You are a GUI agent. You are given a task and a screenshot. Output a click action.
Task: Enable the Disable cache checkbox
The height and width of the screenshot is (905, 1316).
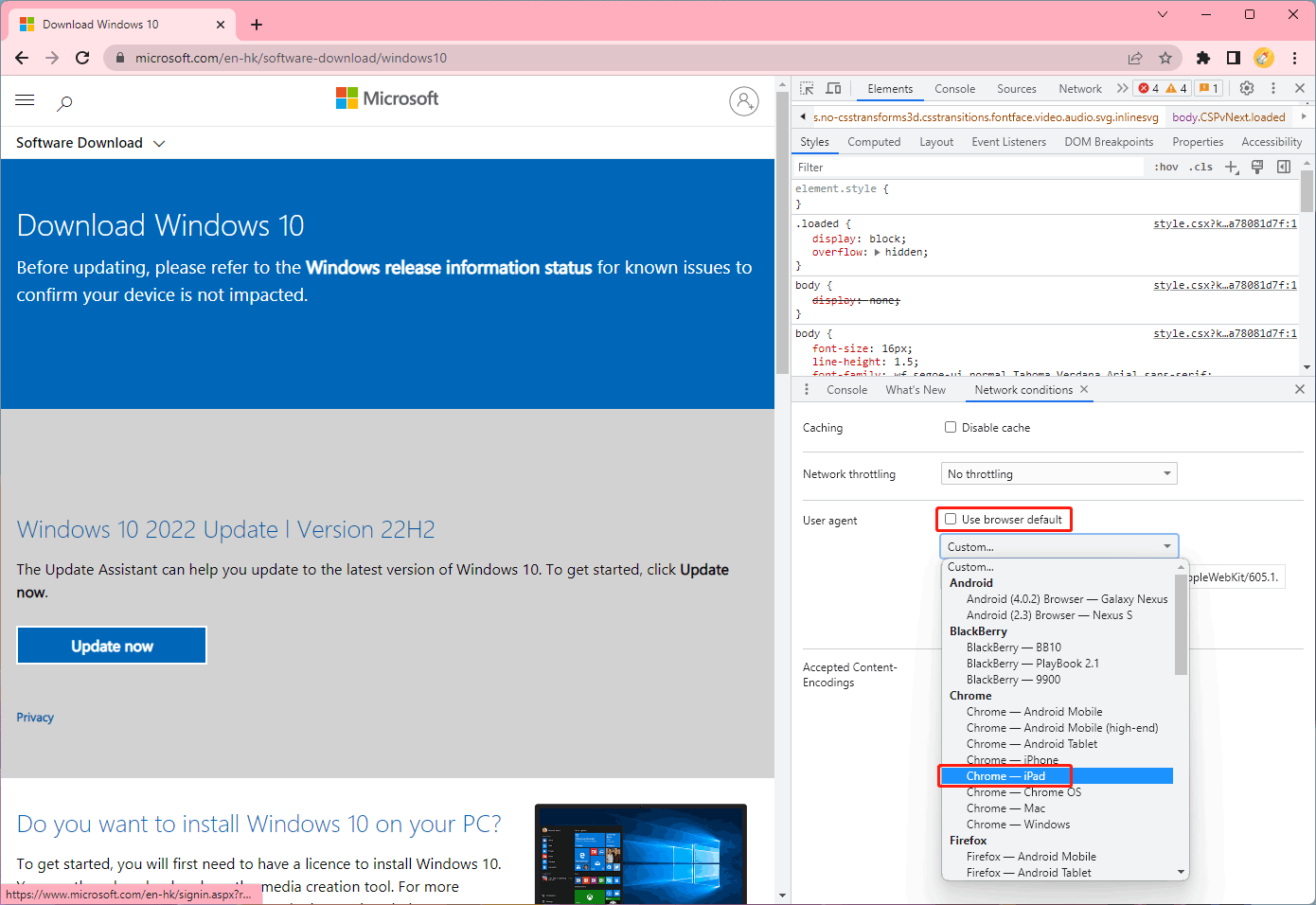tap(951, 427)
